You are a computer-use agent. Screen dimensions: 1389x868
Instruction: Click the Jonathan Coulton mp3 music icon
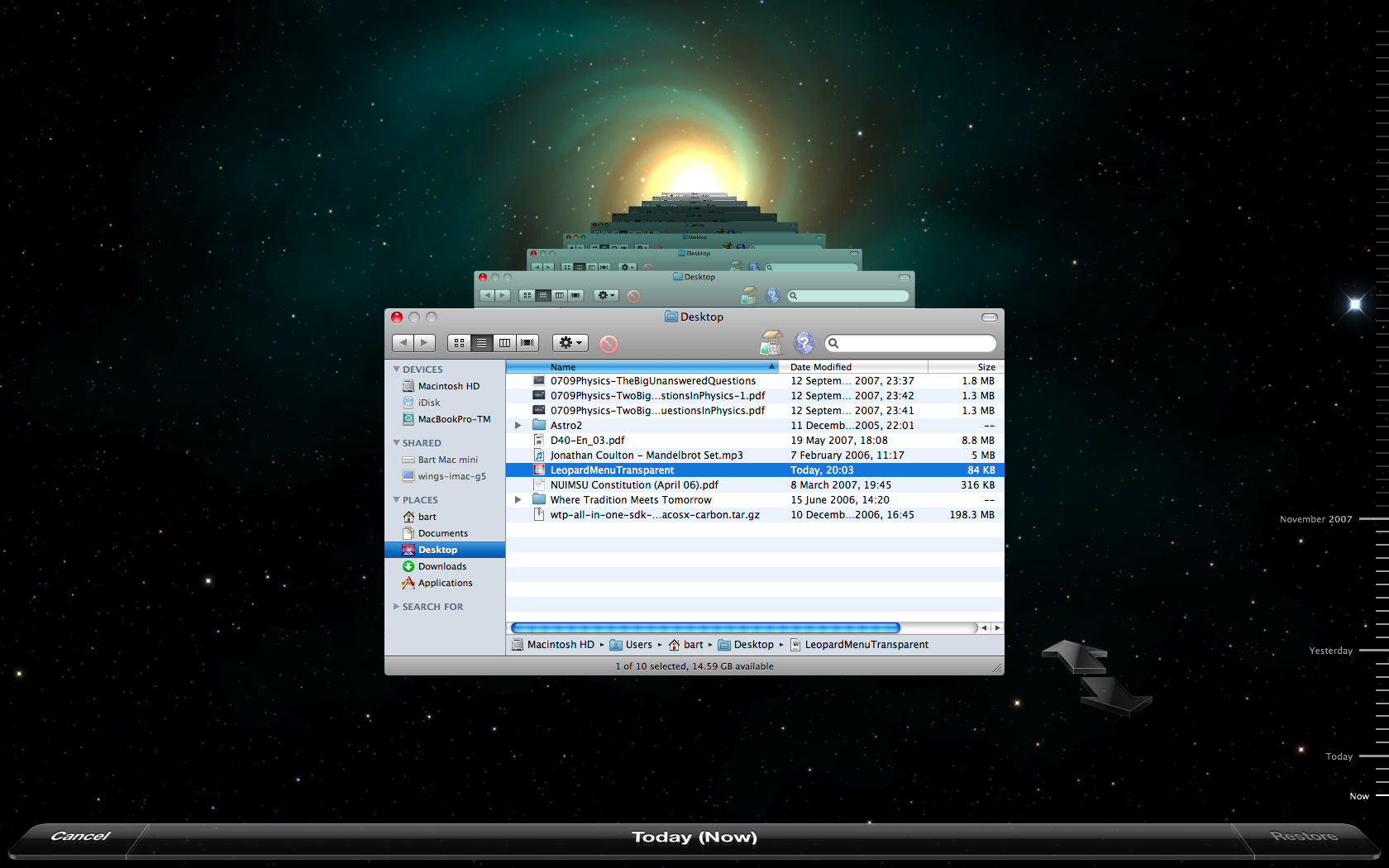pos(539,455)
